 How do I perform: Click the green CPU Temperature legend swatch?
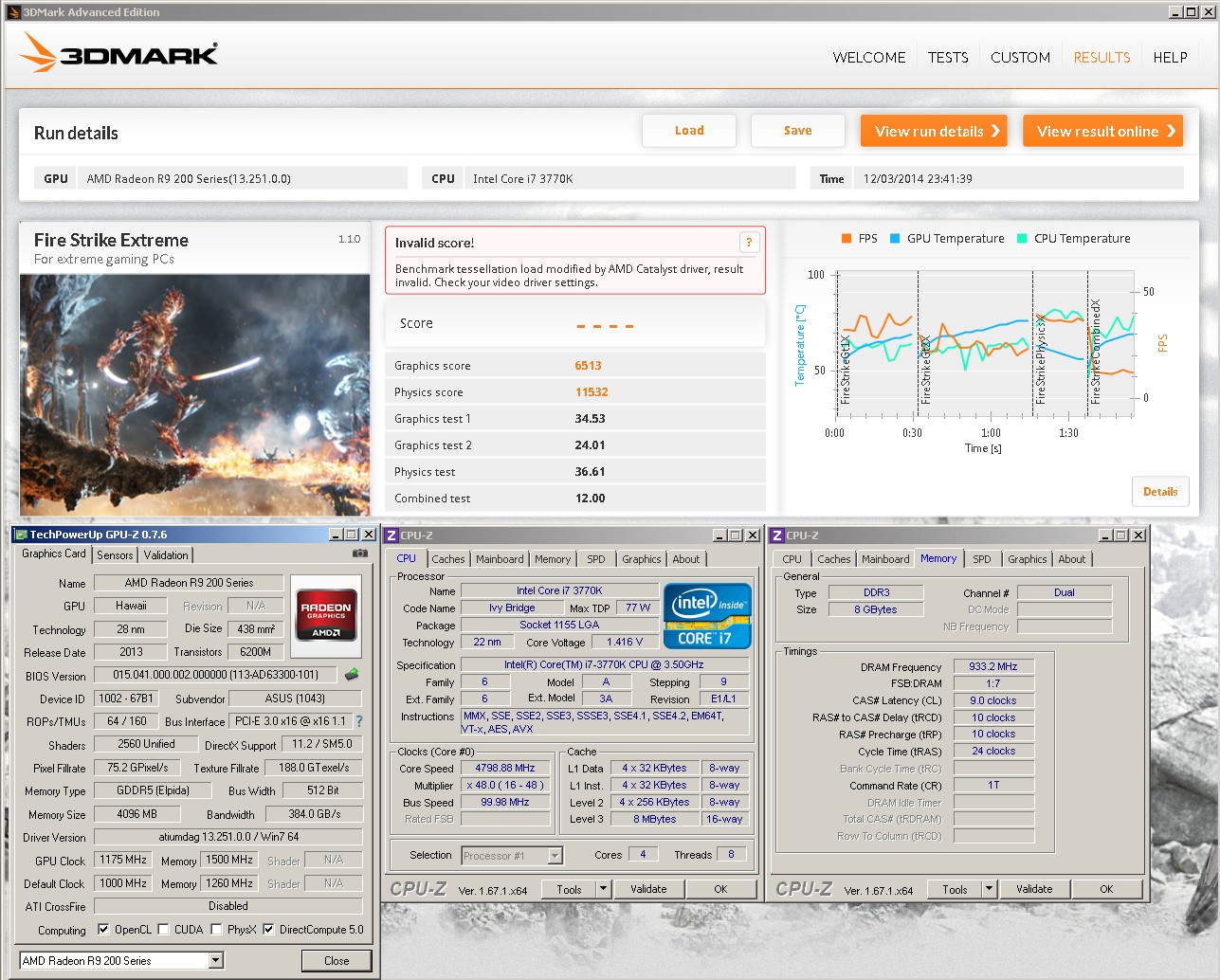click(x=1022, y=239)
